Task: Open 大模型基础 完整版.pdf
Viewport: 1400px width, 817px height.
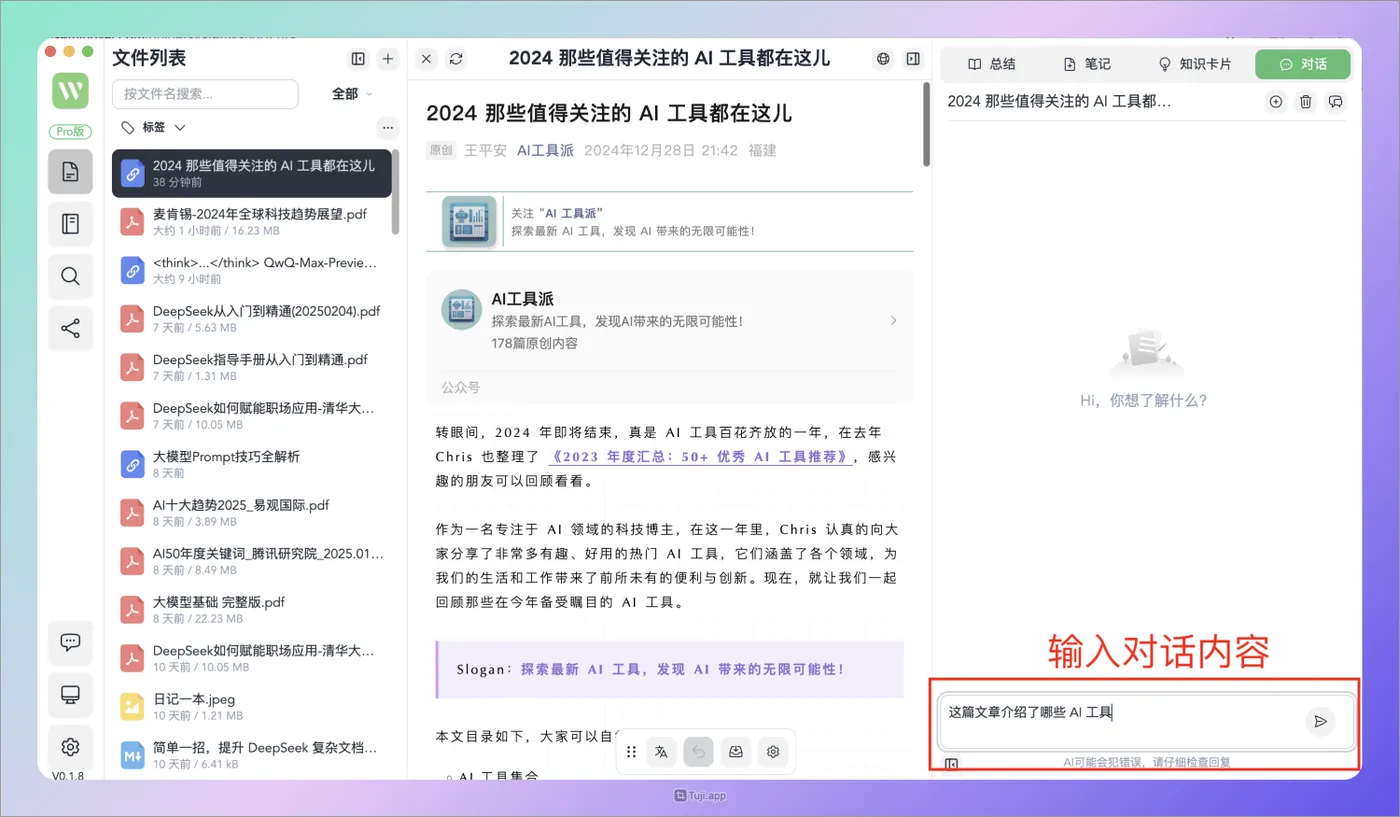Action: coord(252,609)
